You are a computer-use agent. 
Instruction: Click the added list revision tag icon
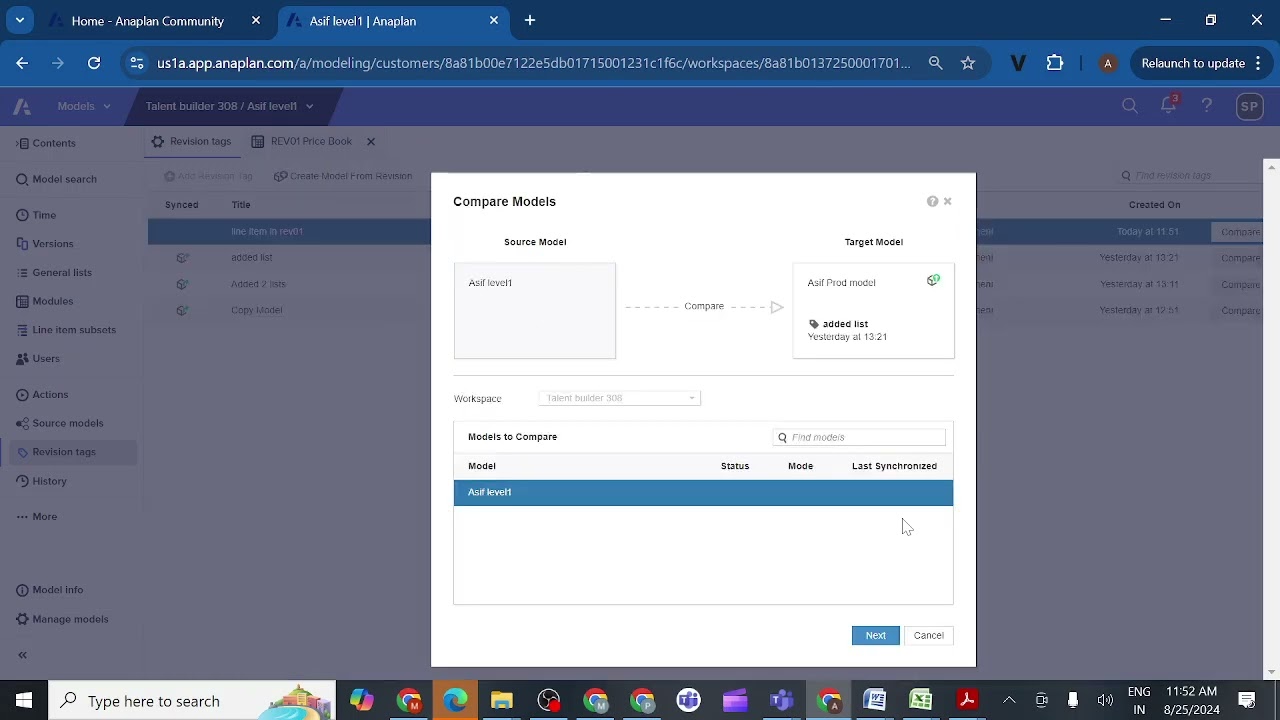[x=813, y=324]
